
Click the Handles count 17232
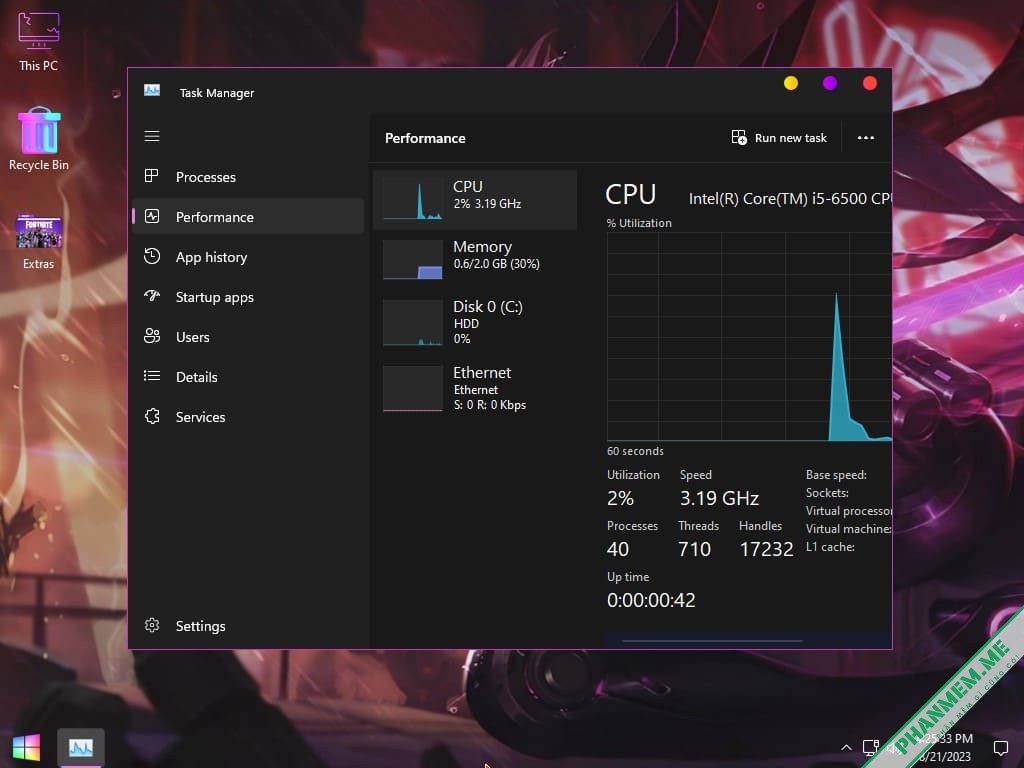766,549
